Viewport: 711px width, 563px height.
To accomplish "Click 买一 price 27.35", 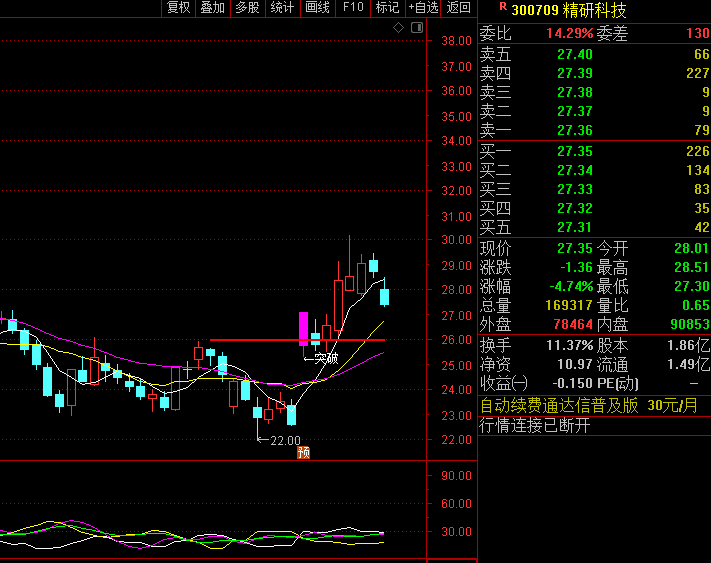I will pyautogui.click(x=575, y=151).
